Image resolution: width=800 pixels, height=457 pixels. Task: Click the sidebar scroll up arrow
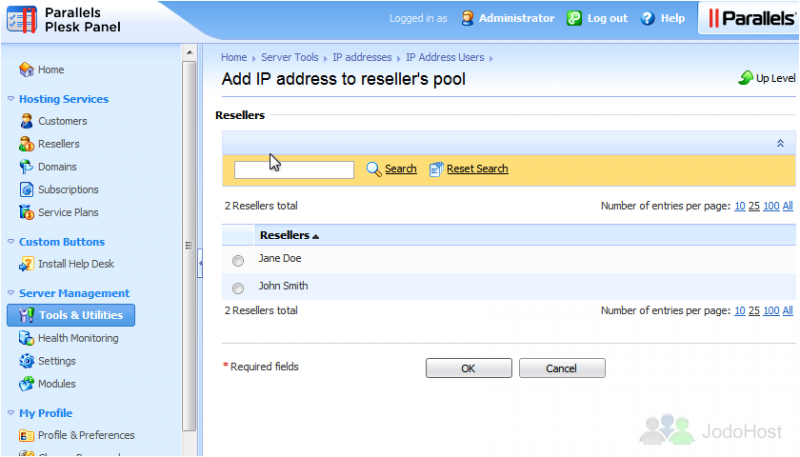(x=189, y=53)
